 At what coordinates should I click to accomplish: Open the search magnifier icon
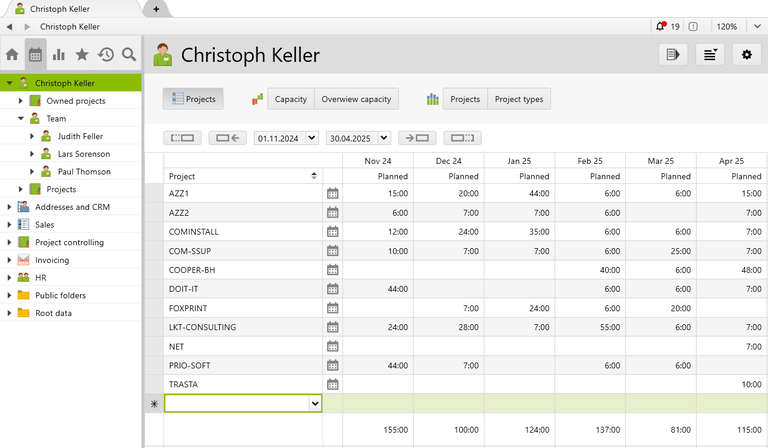pos(129,54)
